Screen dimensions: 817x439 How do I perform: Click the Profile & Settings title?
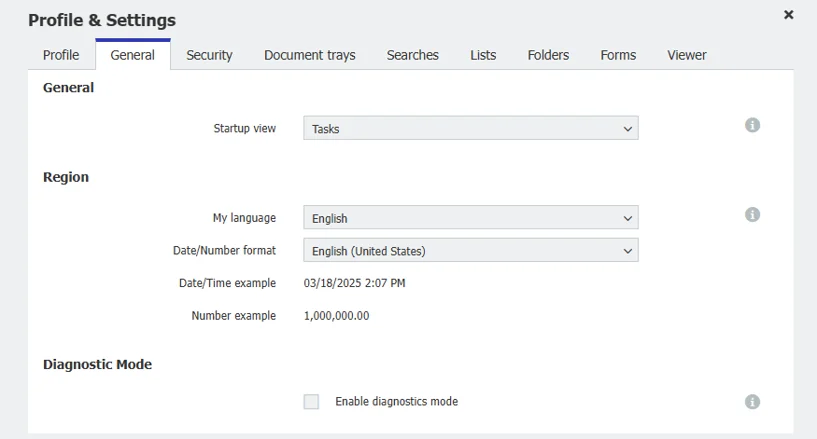102,20
